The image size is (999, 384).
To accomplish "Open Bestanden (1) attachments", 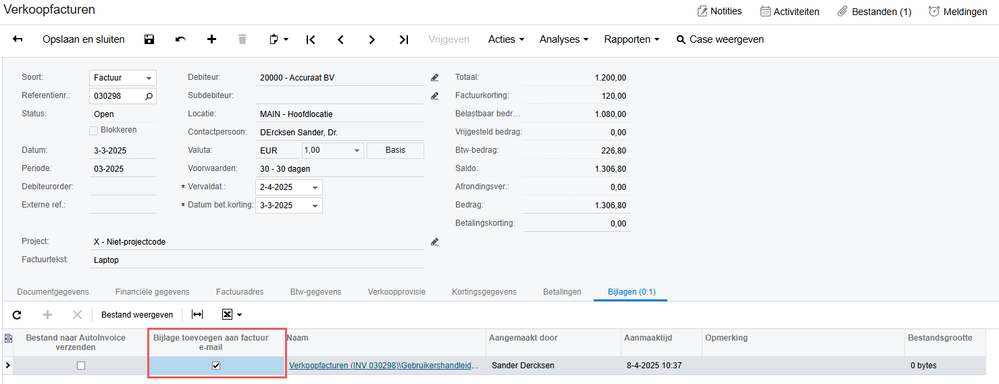I will (x=874, y=11).
